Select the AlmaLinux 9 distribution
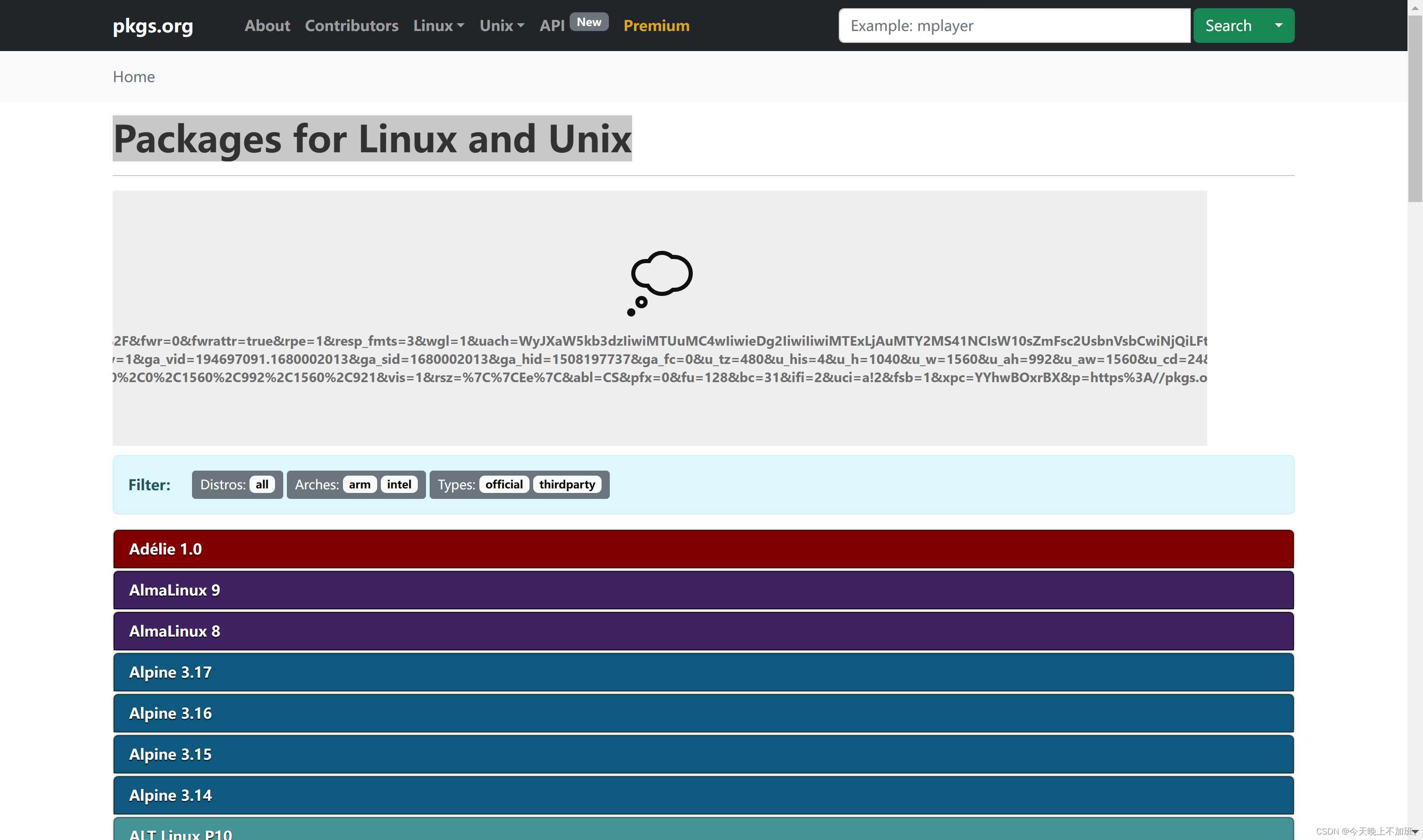Screen dimensions: 1423x840 coord(703,590)
